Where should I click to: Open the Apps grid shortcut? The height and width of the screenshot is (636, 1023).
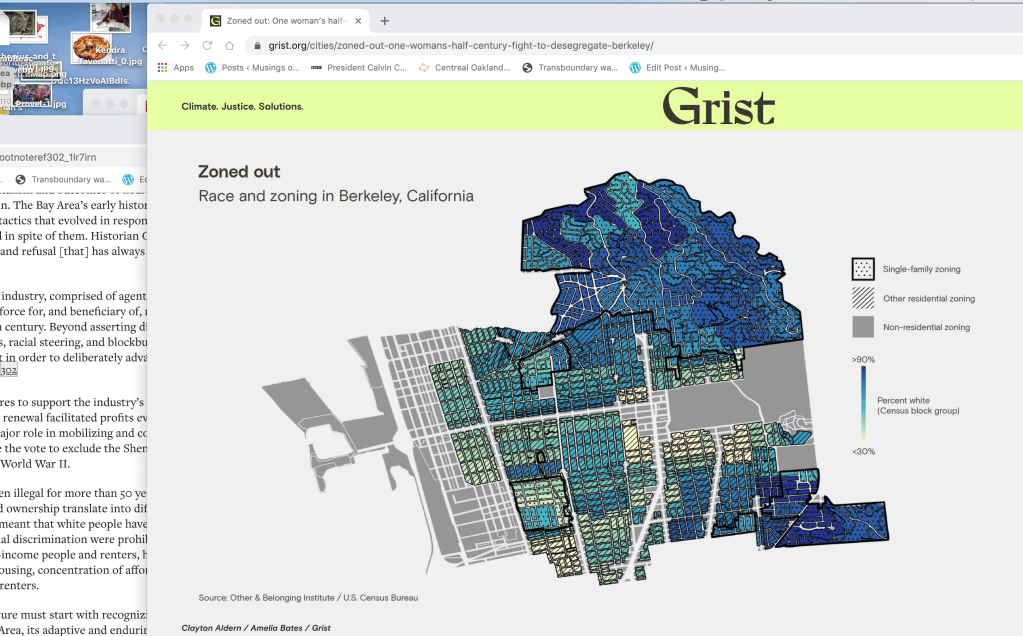[175, 68]
